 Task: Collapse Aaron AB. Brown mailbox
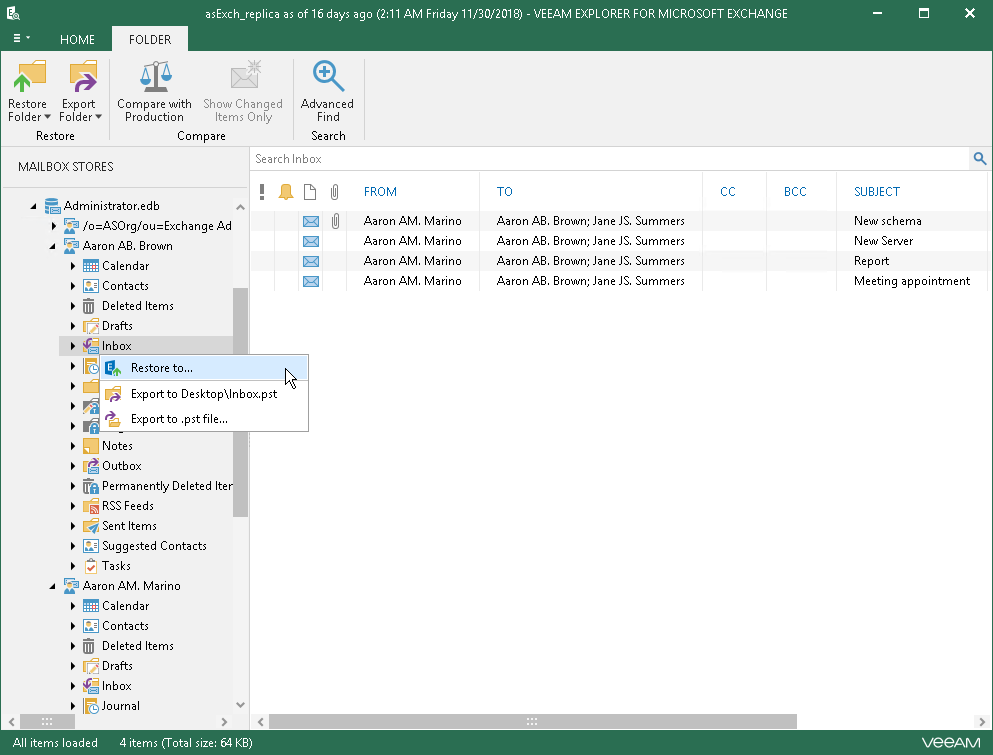[53, 246]
